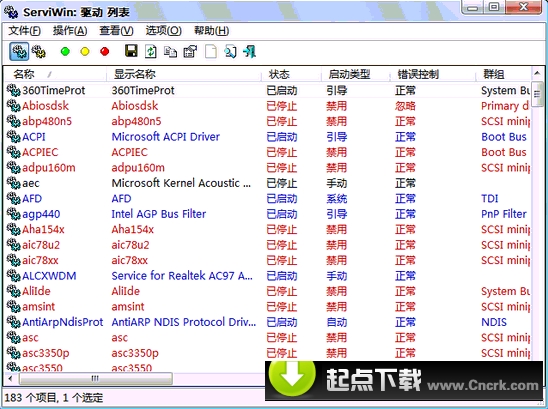The image size is (548, 409).
Task: Click the gear icon next to AFD
Action: (13, 198)
